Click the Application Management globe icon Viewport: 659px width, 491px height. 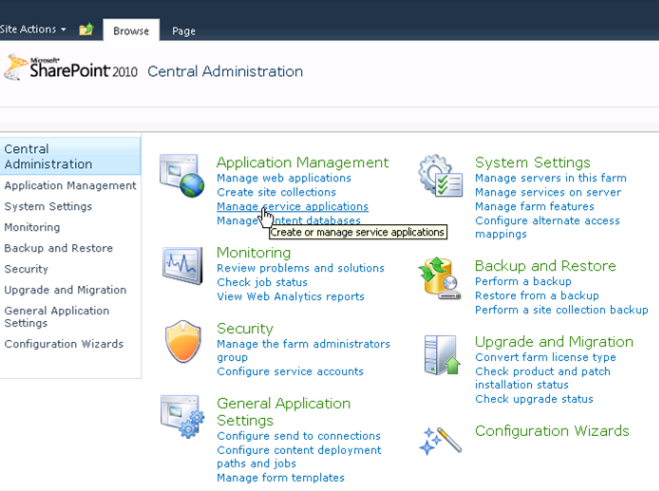[181, 175]
